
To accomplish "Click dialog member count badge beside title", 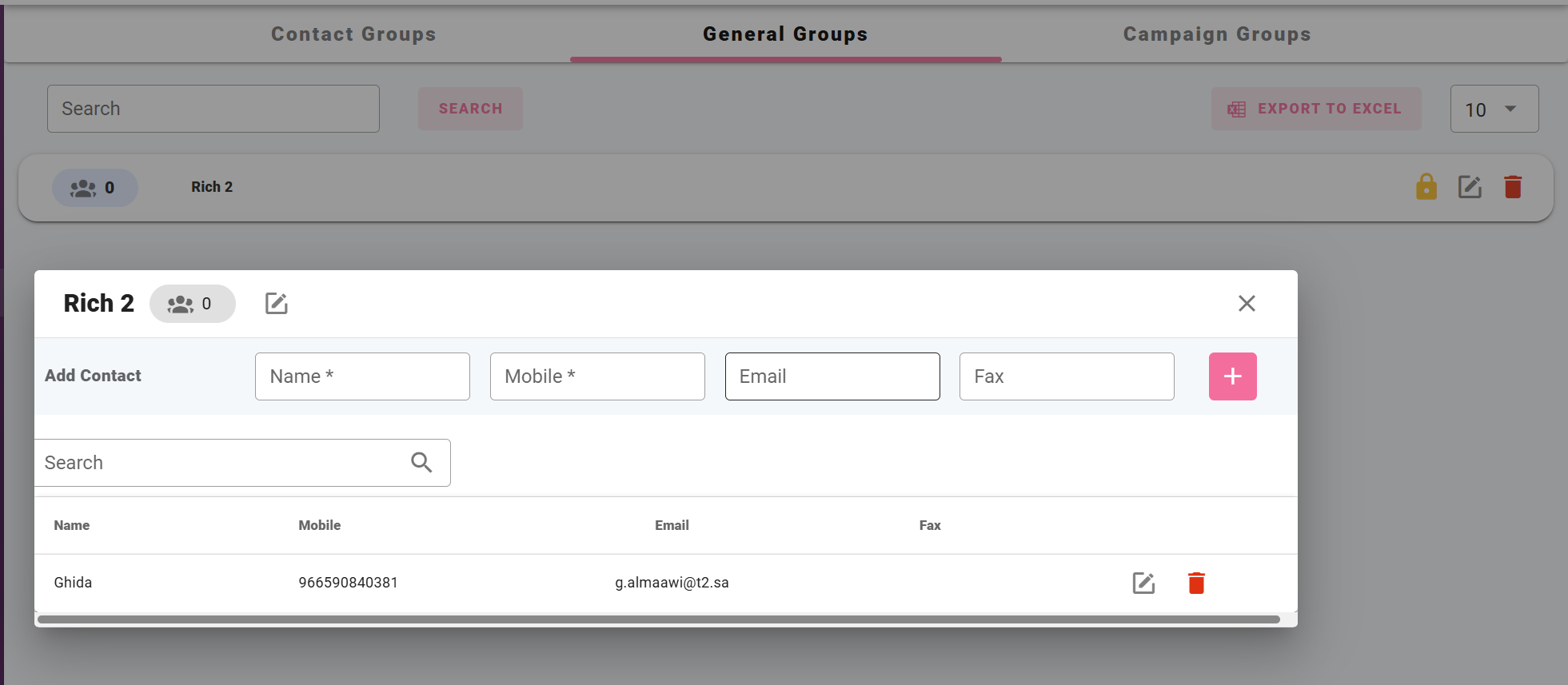I will coord(193,304).
